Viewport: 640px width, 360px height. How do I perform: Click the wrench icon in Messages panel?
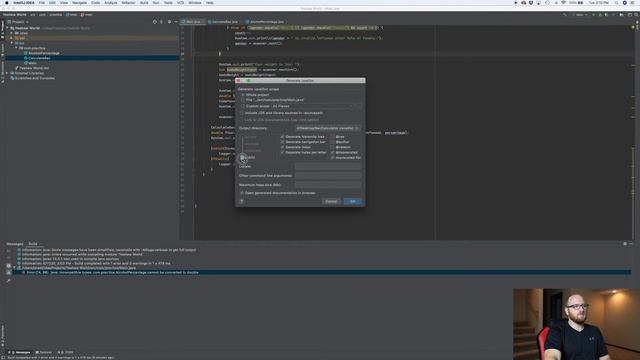pyautogui.click(x=9, y=281)
